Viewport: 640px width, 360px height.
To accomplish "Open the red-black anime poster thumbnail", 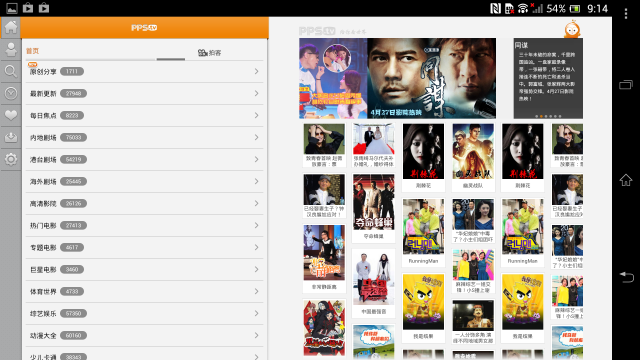I will pos(324,329).
